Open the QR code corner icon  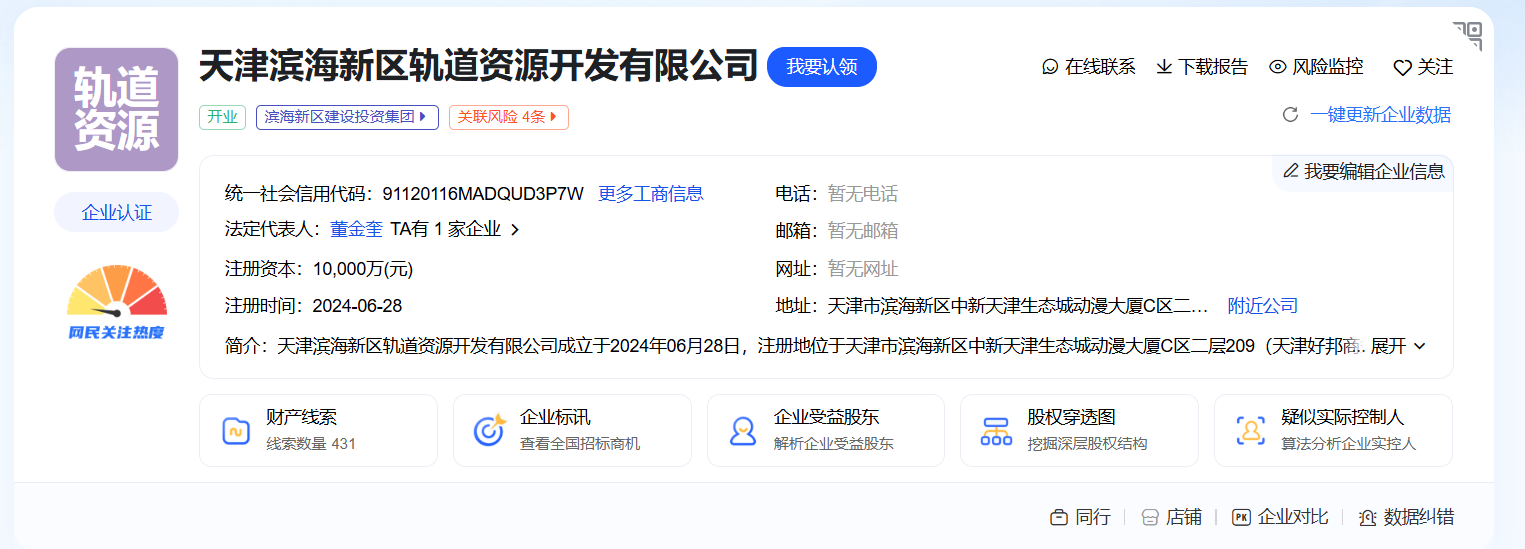1467,36
